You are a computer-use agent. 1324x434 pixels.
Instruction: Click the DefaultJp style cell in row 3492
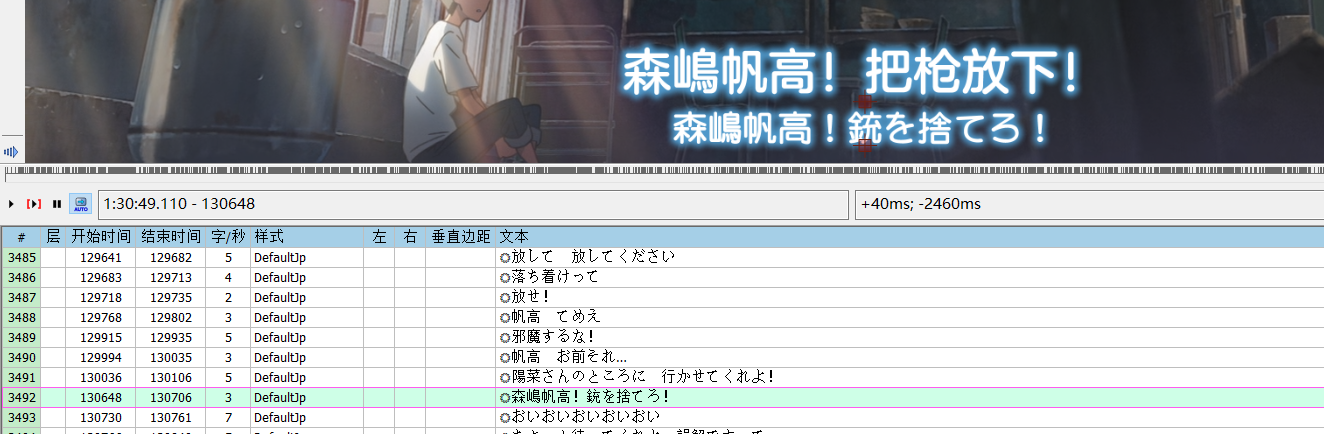point(307,397)
